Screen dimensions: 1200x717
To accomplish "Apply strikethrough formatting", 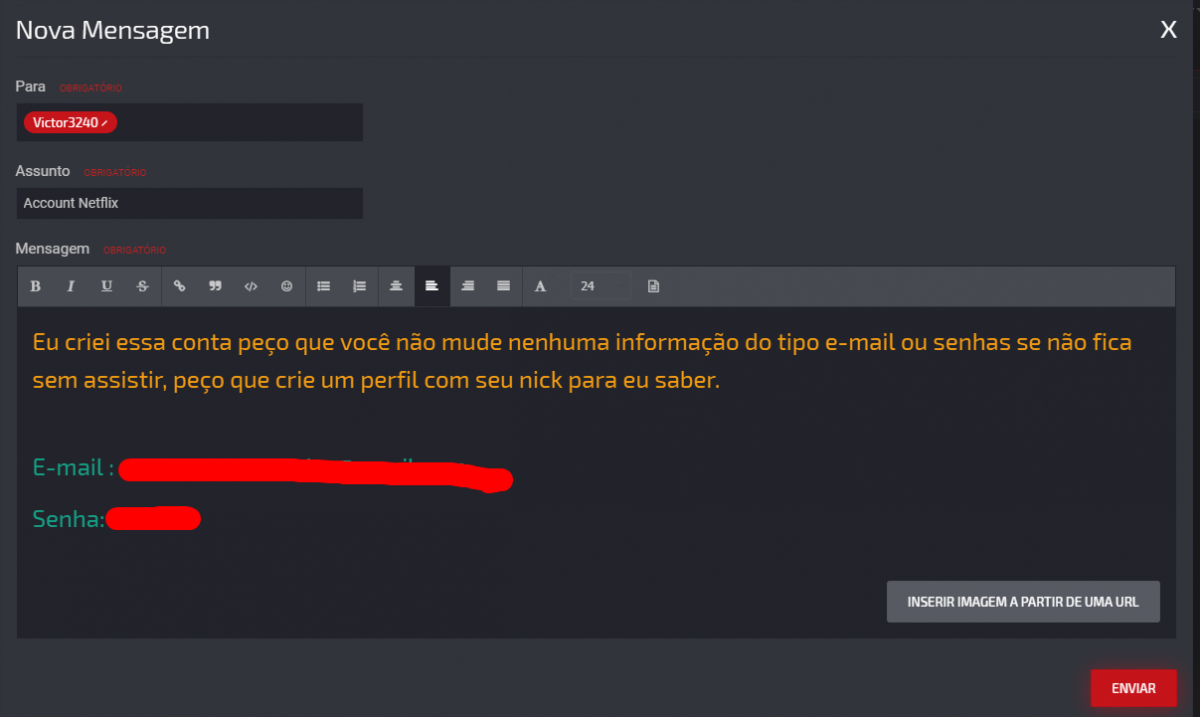I will coord(143,286).
